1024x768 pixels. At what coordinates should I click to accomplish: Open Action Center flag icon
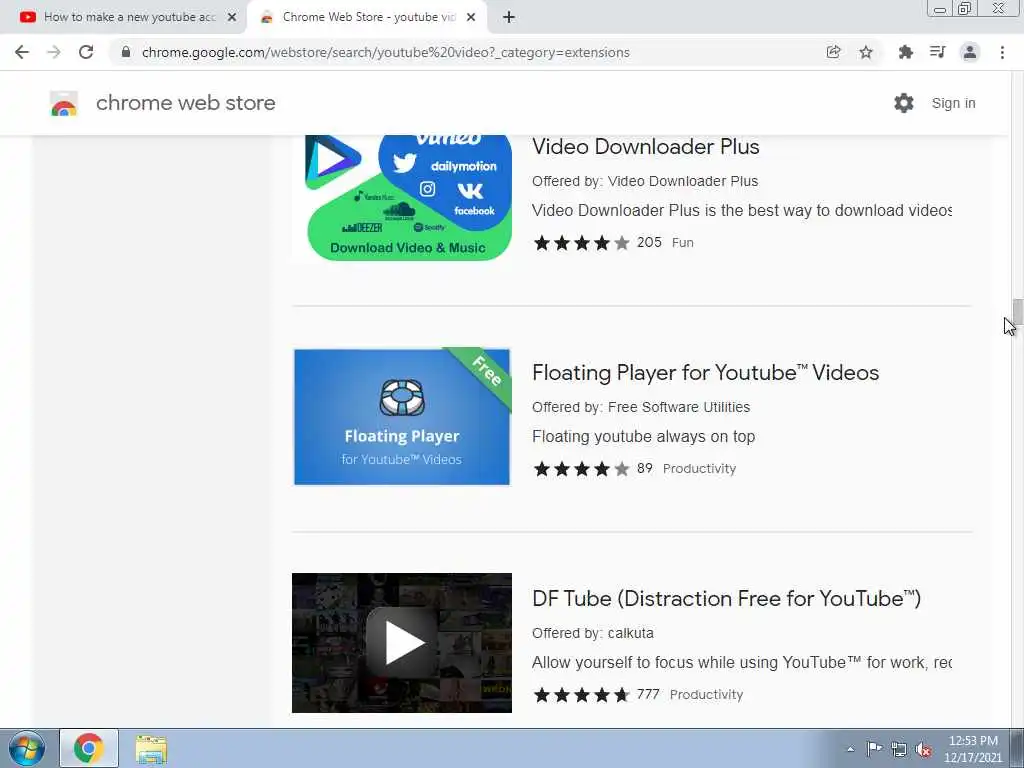pos(874,749)
